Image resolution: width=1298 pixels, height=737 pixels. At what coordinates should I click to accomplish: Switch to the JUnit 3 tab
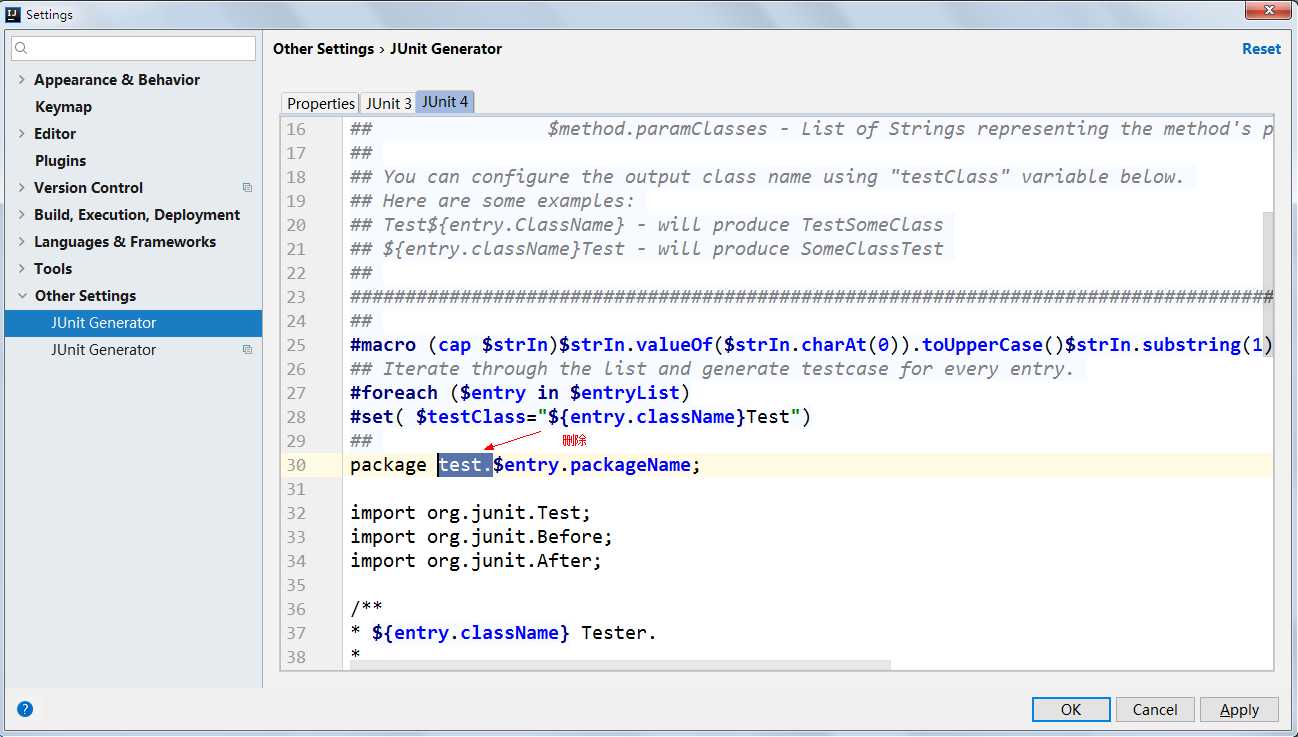[x=388, y=104]
